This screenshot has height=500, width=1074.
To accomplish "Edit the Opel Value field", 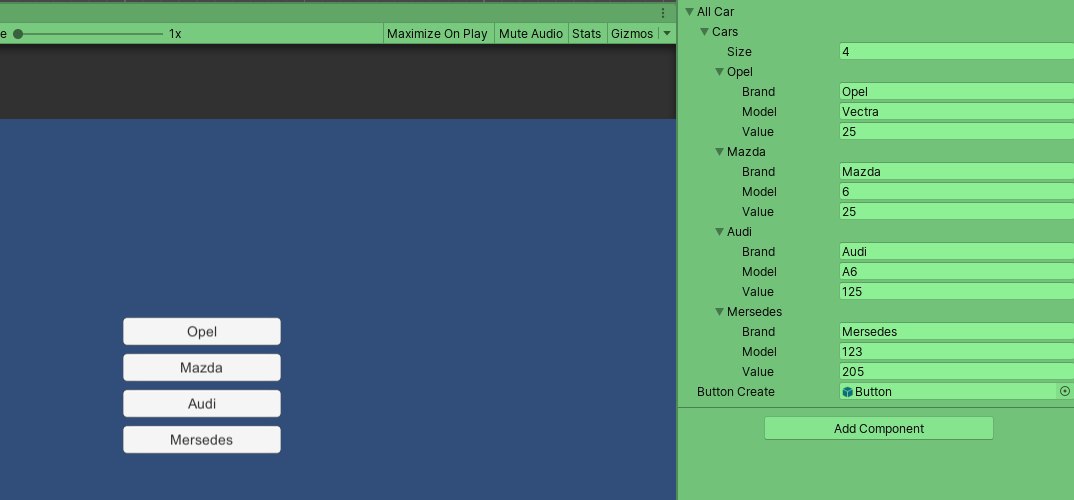I will tap(956, 132).
